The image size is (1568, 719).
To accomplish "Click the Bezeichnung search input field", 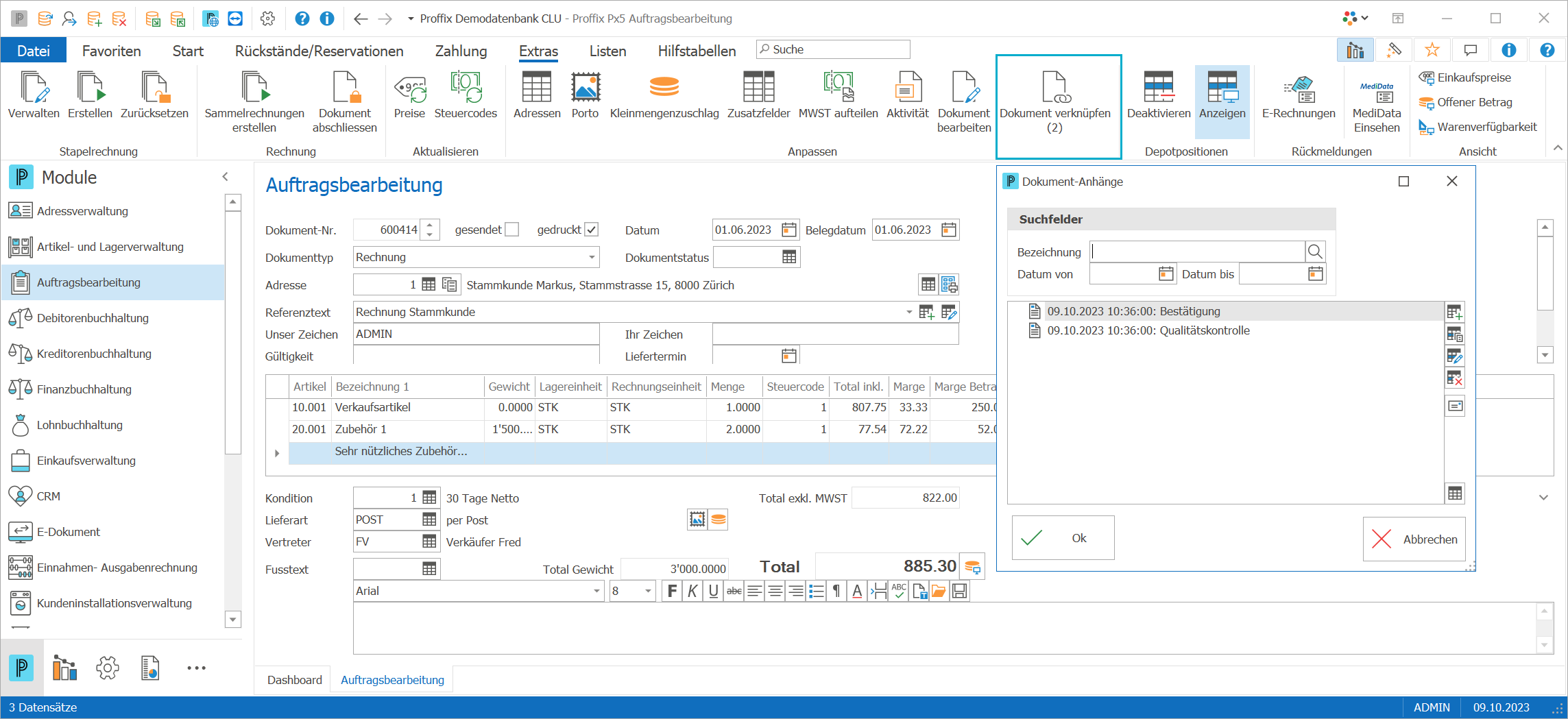I will 1197,252.
